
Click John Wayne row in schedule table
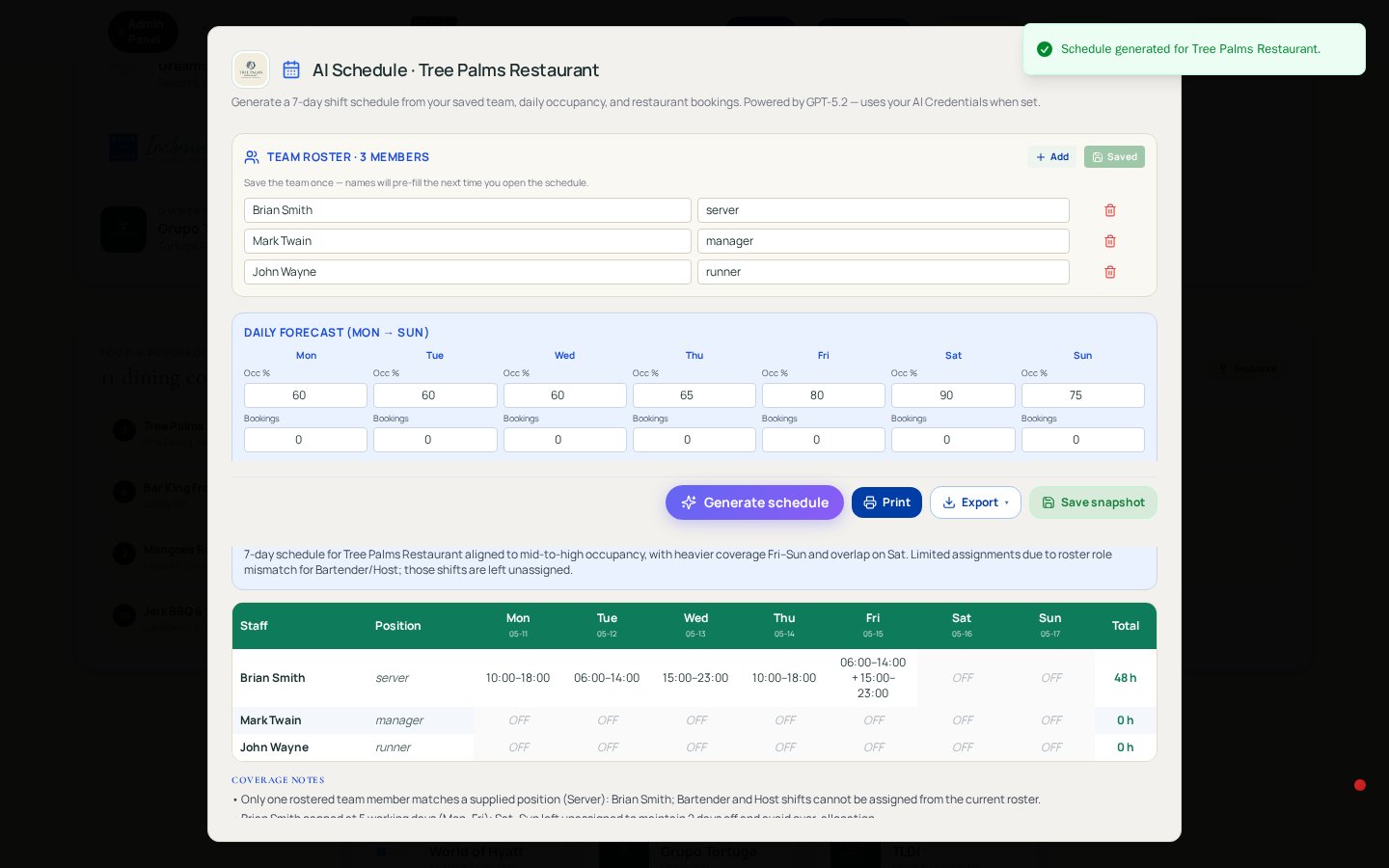tap(694, 747)
